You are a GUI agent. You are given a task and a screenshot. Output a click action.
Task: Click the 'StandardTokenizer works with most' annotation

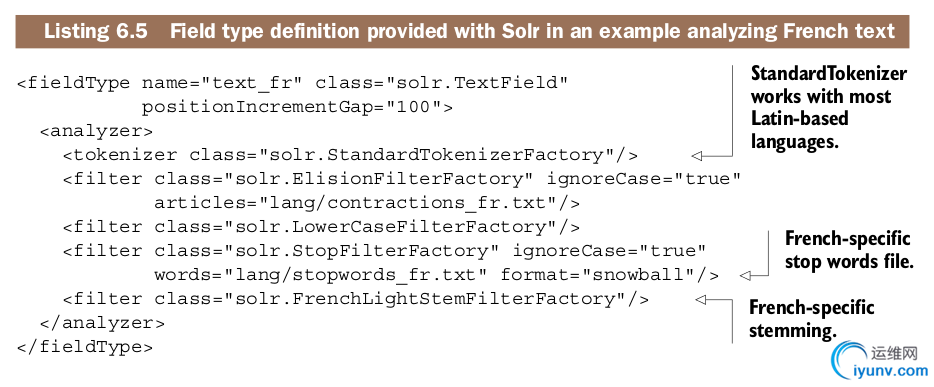click(829, 107)
